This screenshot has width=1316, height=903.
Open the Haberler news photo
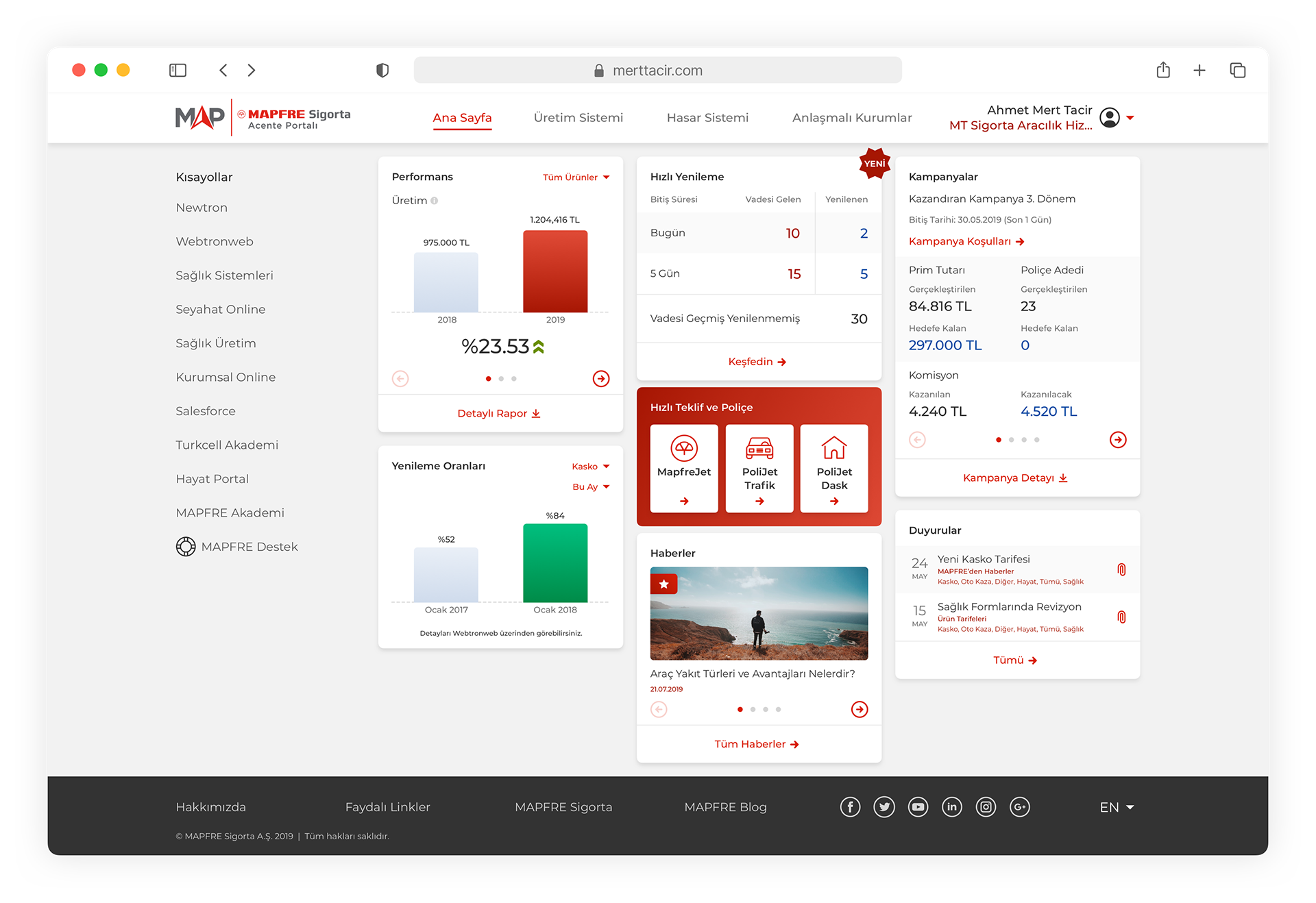[759, 613]
